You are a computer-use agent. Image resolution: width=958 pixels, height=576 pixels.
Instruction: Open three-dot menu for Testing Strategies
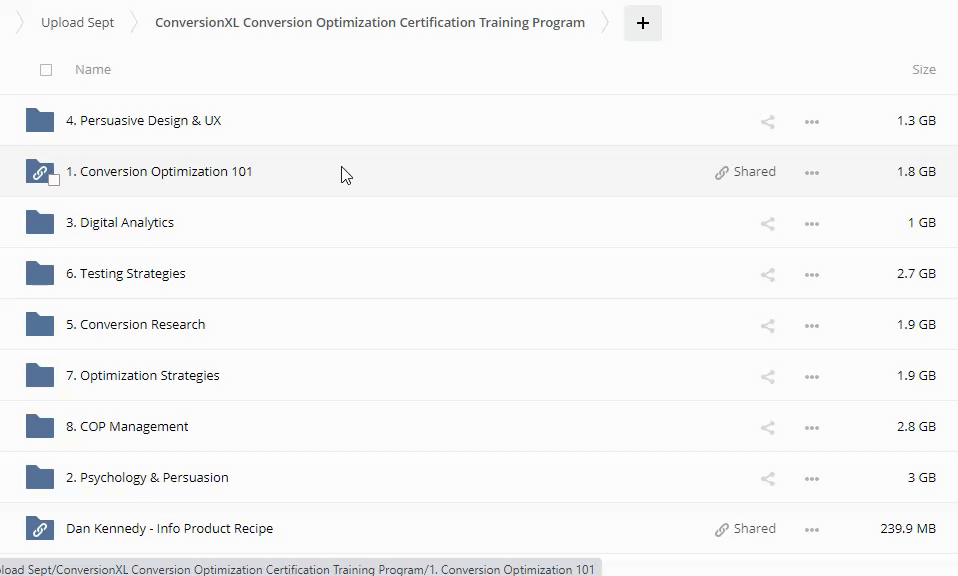pyautogui.click(x=812, y=275)
